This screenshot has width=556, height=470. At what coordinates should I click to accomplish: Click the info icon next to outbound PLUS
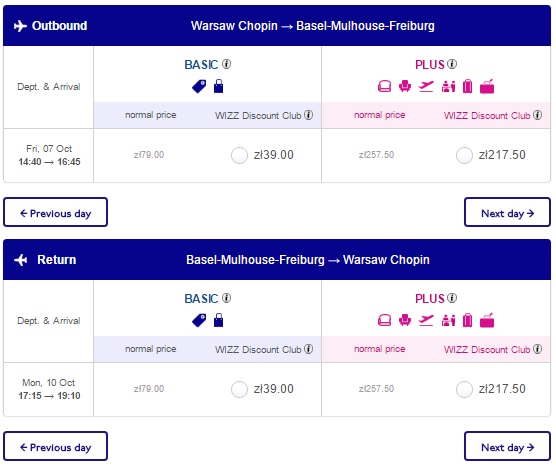point(452,64)
